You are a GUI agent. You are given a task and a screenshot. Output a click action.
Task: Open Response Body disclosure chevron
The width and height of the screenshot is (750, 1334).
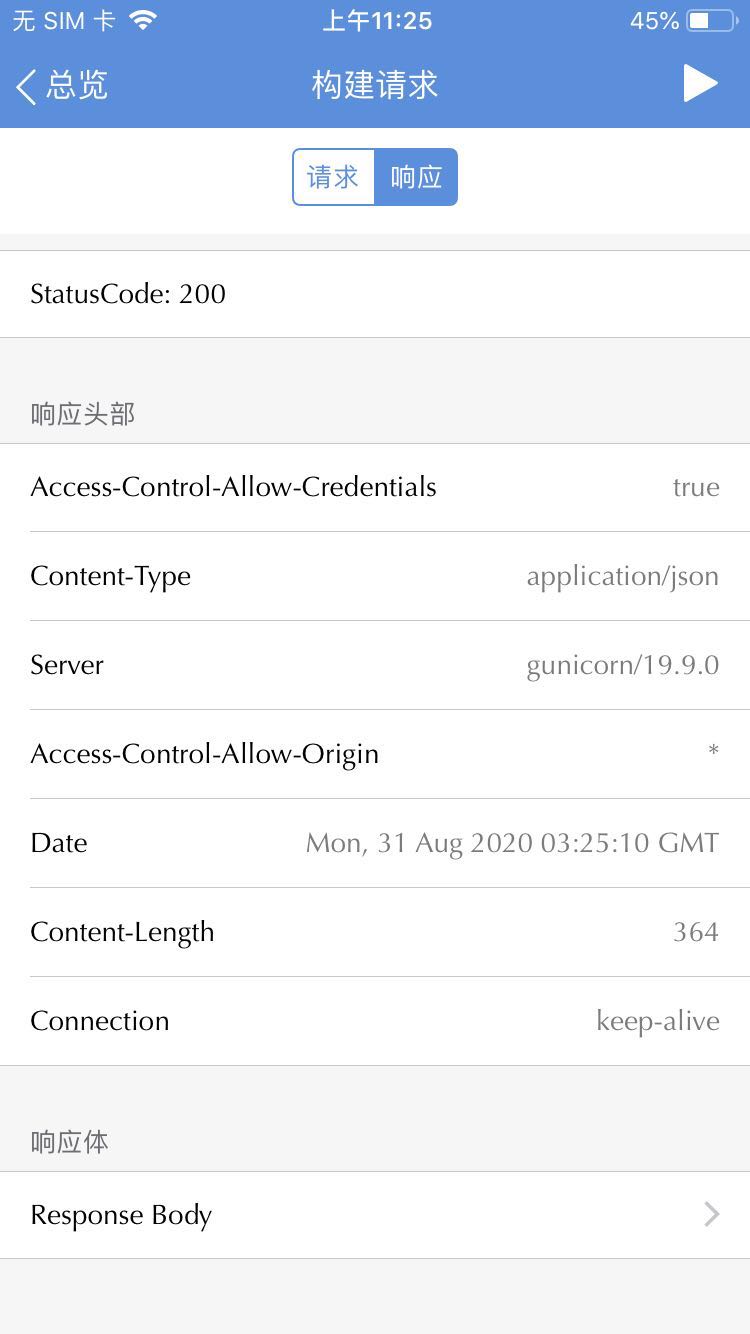click(x=711, y=1215)
